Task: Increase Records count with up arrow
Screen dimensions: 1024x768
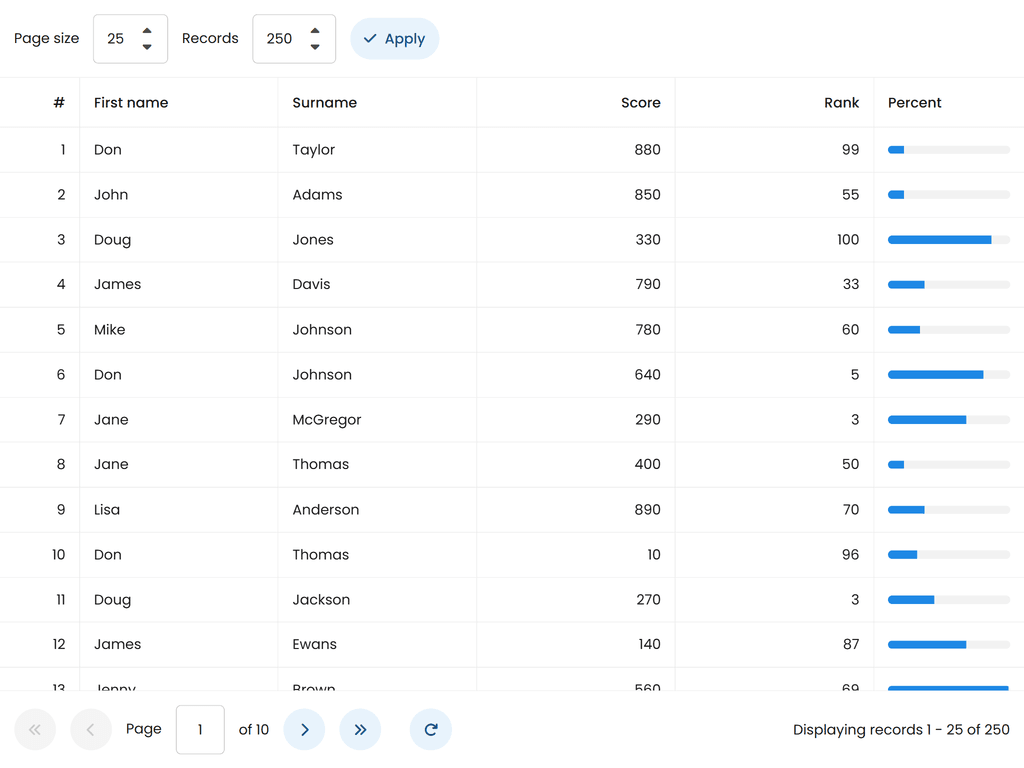Action: coord(315,31)
